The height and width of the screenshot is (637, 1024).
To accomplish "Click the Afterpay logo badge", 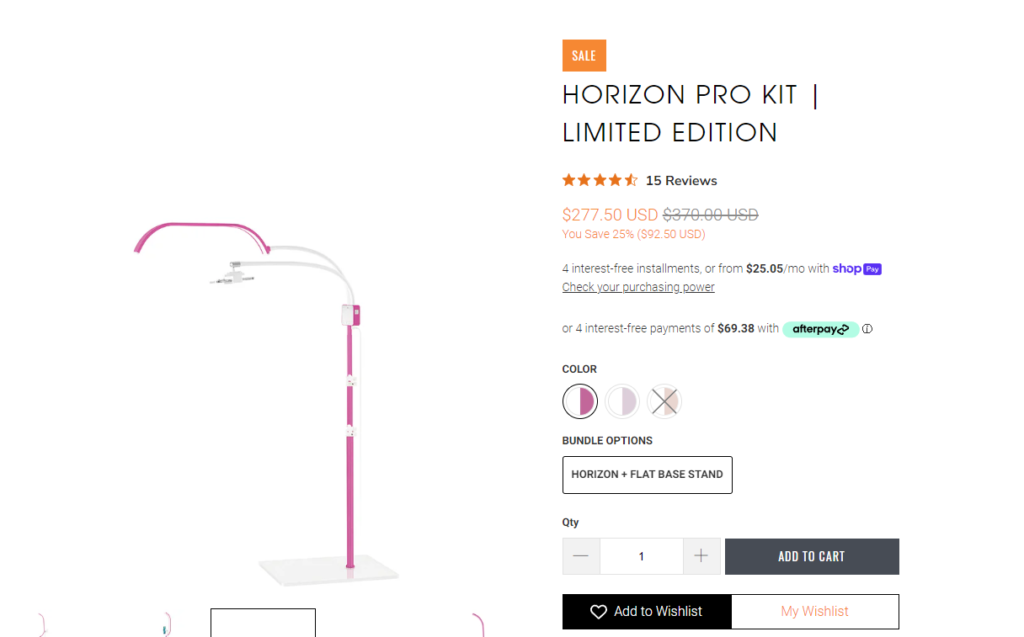I will pos(820,329).
